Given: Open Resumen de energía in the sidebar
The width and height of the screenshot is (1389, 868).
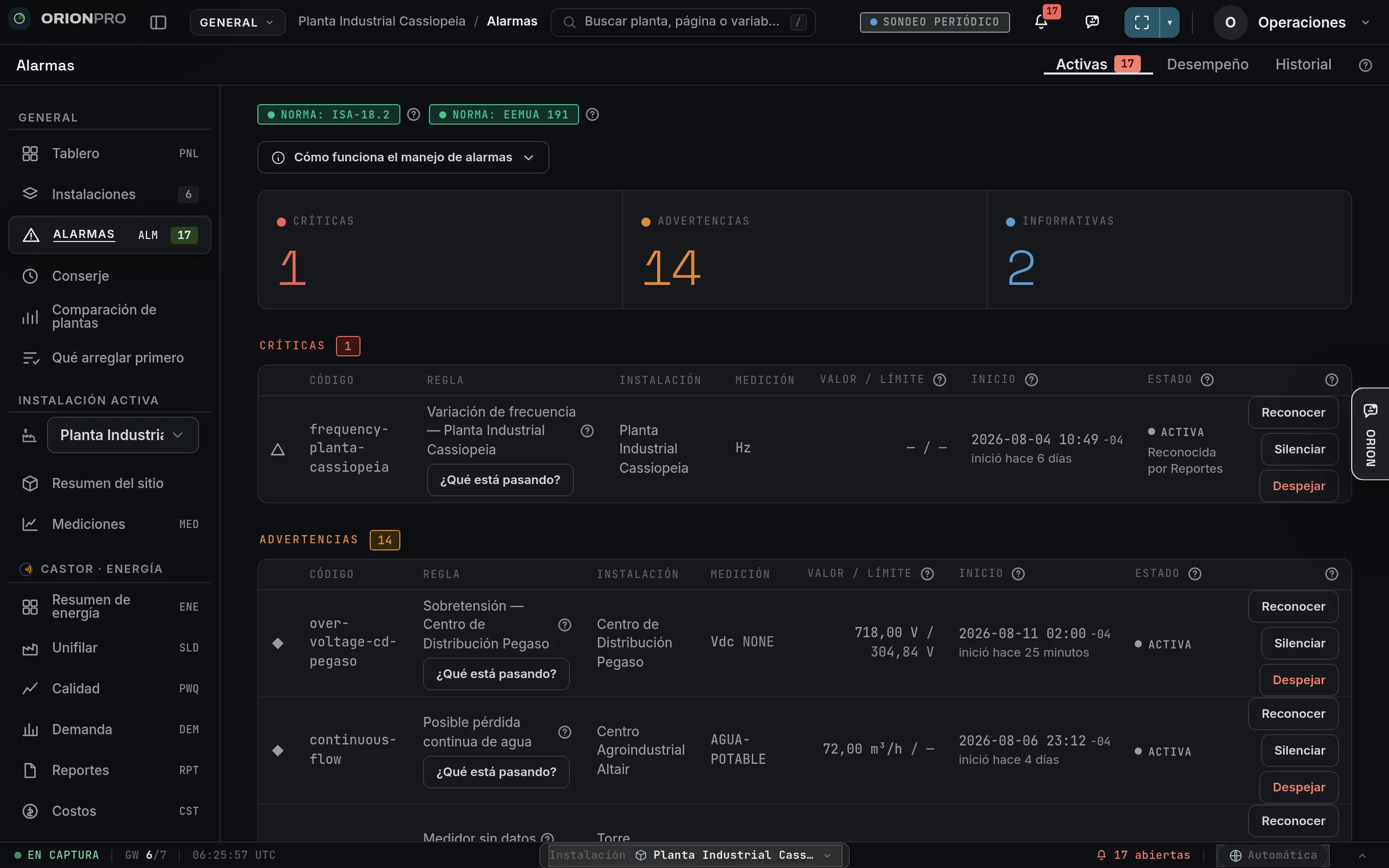Looking at the screenshot, I should click(x=110, y=607).
